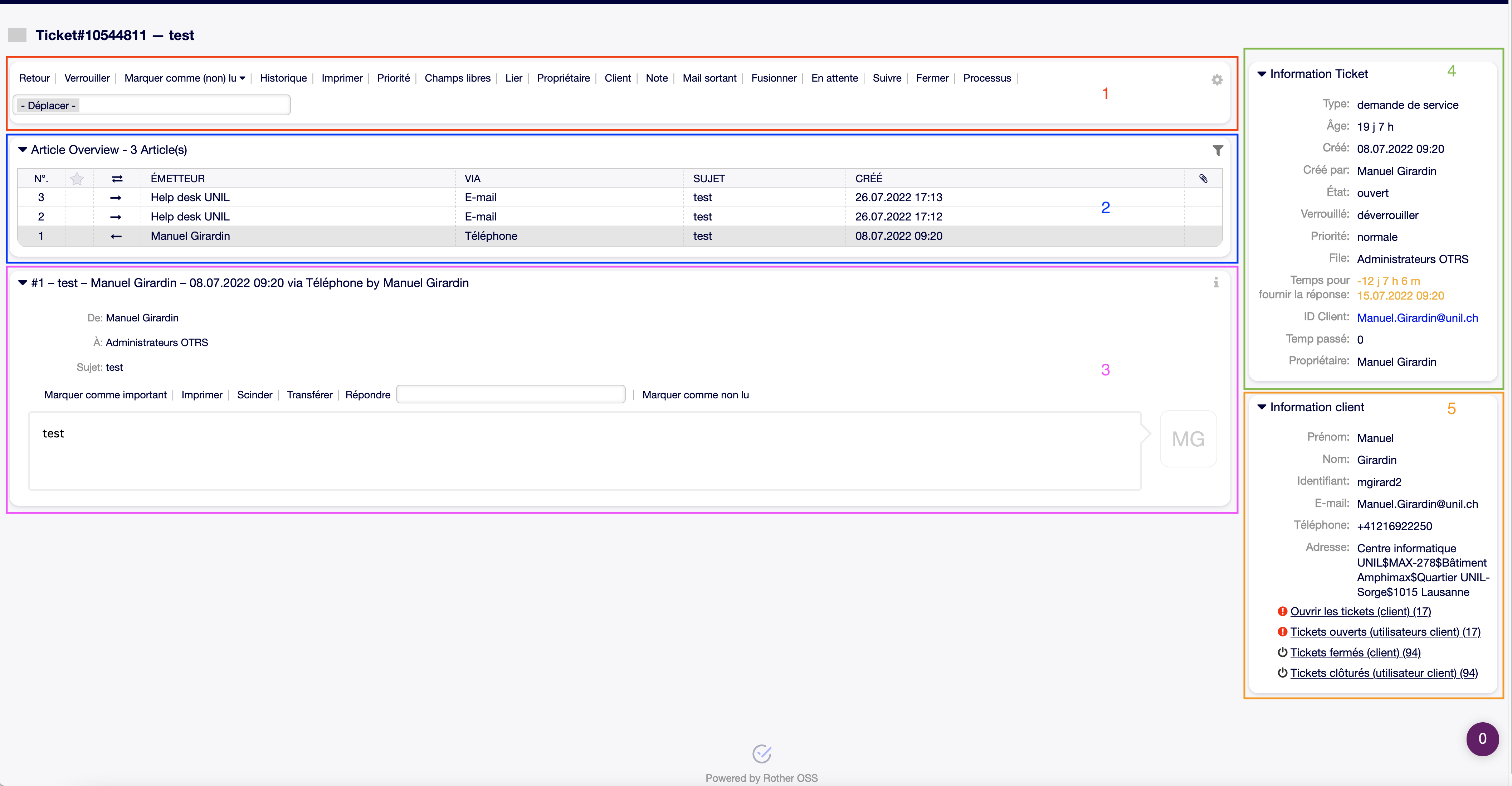Click the Rother OSS checkmark logo
Screen dimensions: 1512x786
pos(761,753)
